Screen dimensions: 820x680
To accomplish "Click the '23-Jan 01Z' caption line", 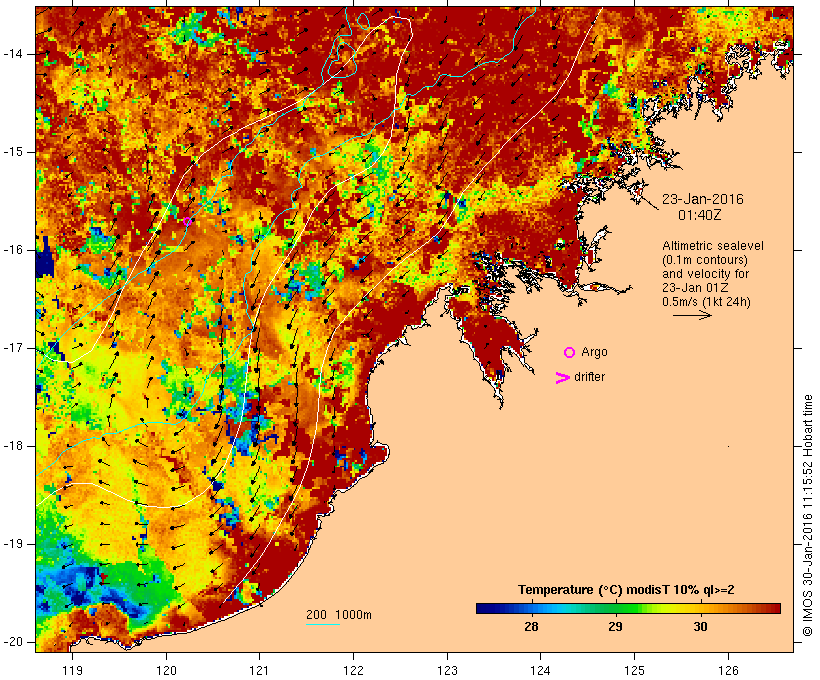I will [695, 288].
